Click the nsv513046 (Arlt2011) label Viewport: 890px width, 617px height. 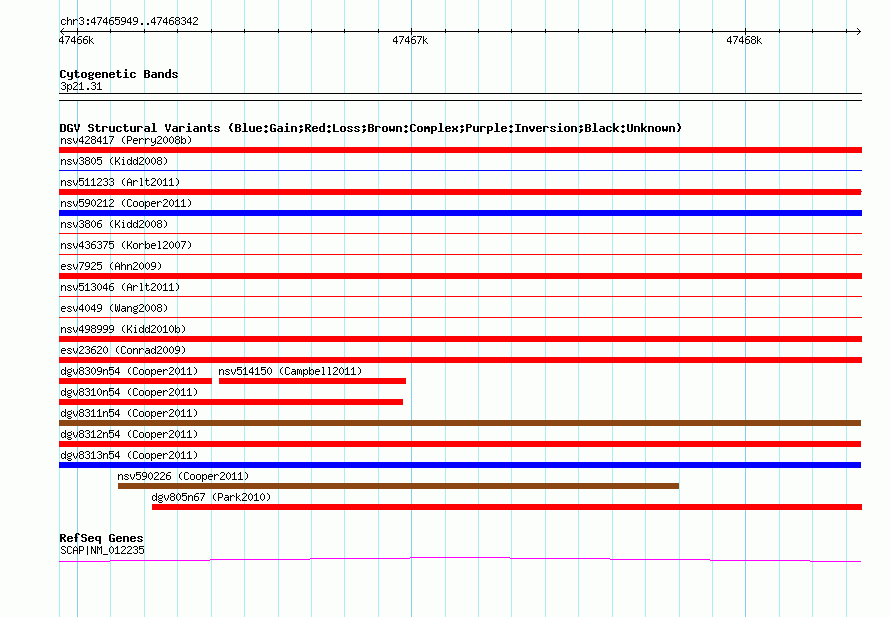tap(120, 287)
